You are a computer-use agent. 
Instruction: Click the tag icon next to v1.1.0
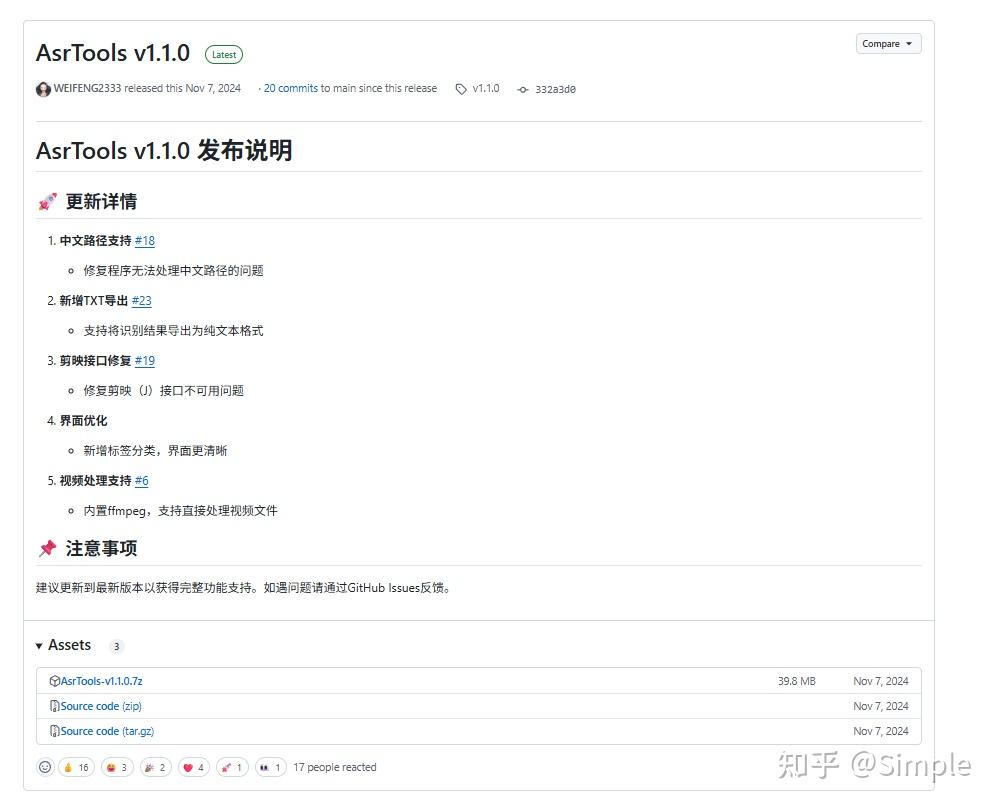460,89
